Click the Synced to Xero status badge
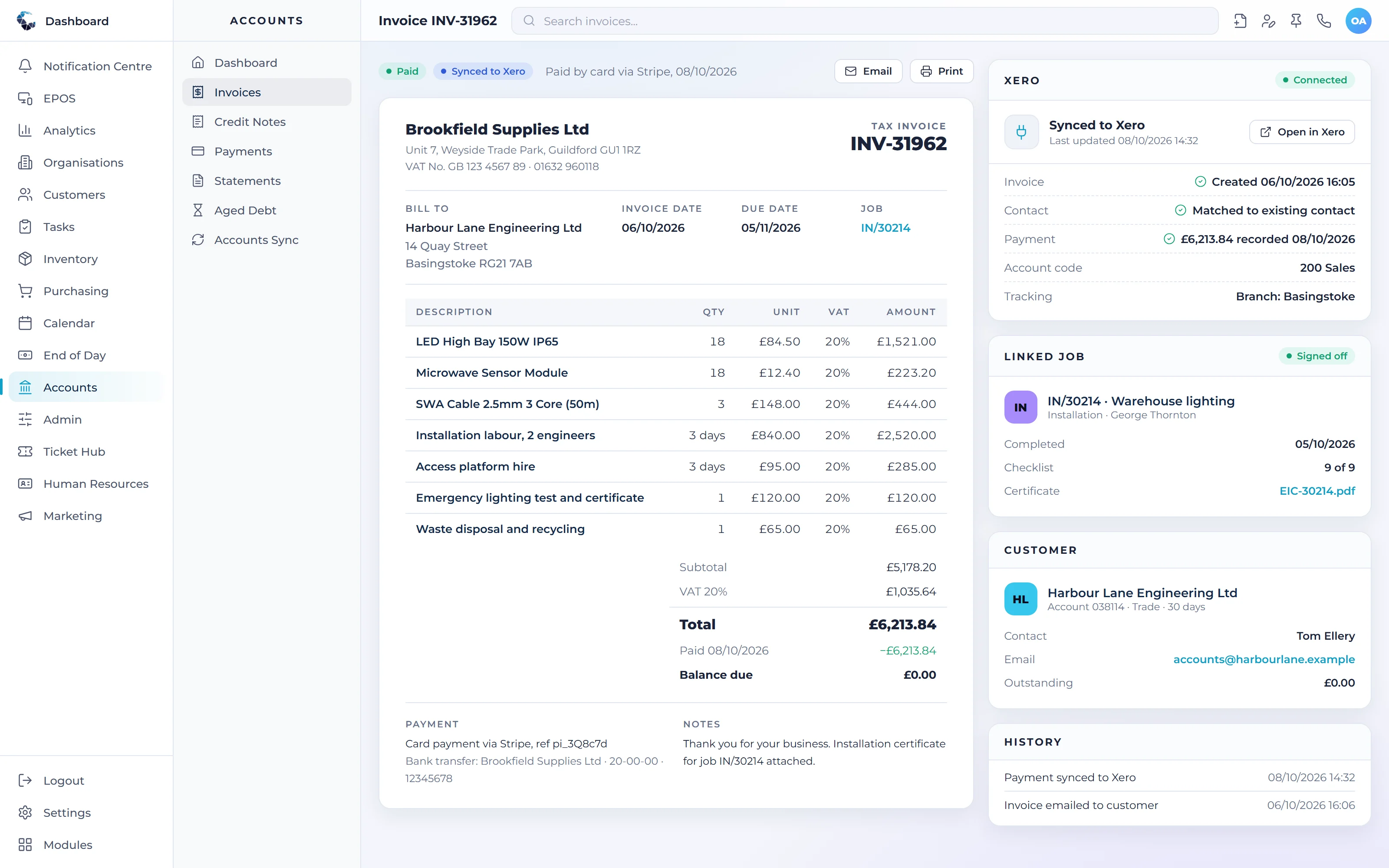1389x868 pixels. pyautogui.click(x=483, y=71)
